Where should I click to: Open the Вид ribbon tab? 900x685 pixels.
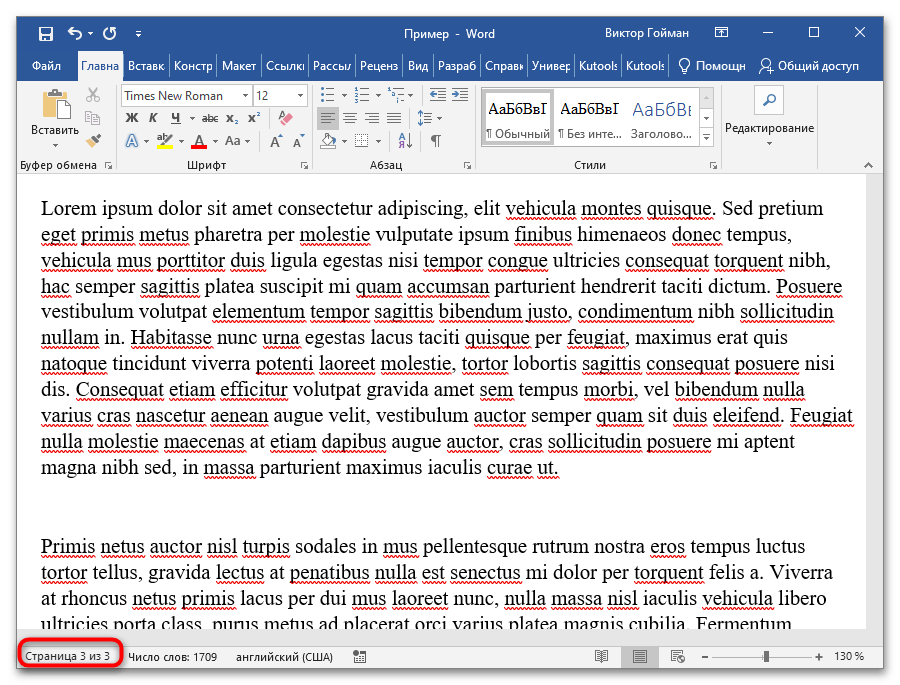[418, 66]
